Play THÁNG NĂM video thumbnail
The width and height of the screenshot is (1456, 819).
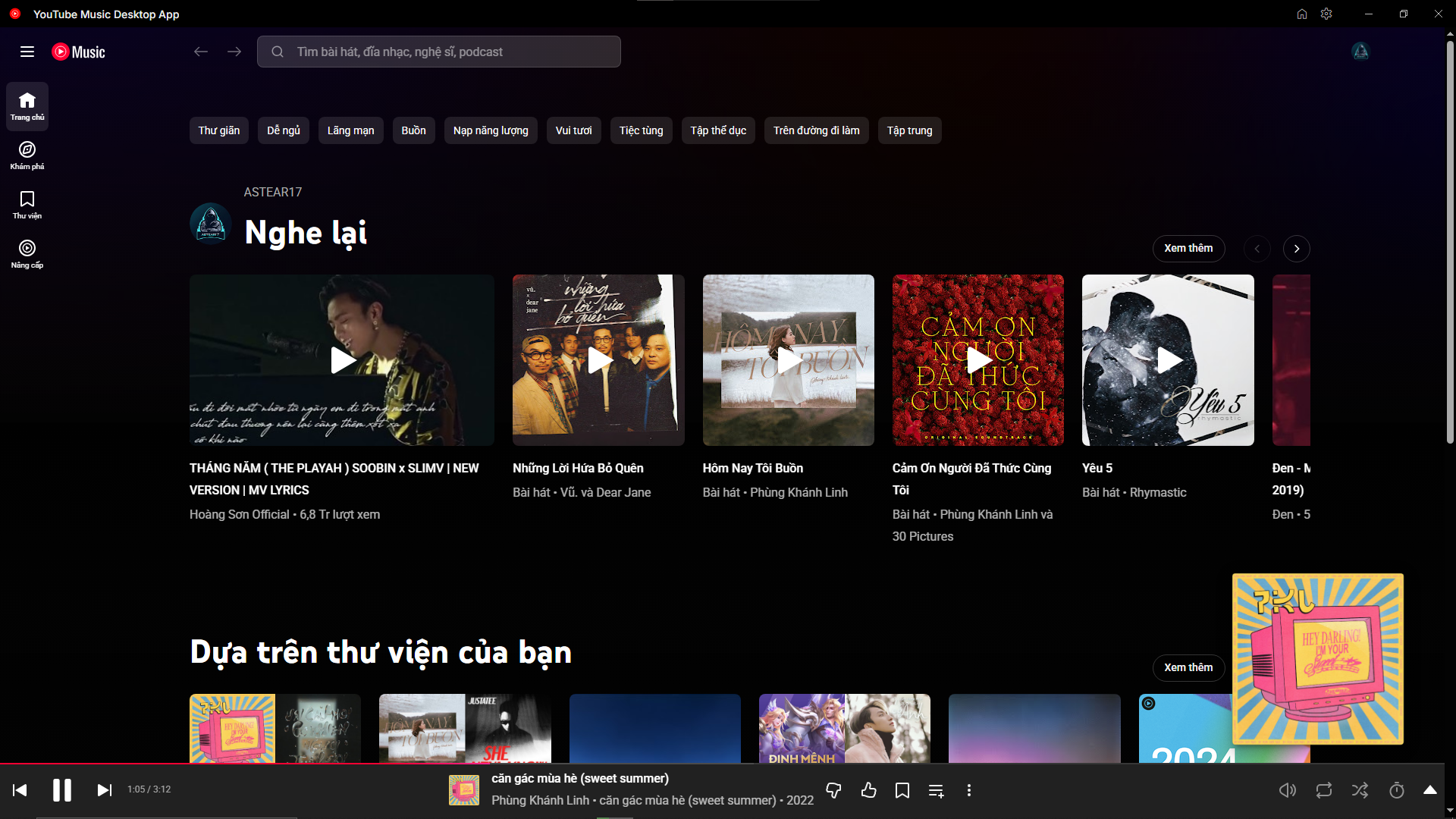pyautogui.click(x=342, y=360)
